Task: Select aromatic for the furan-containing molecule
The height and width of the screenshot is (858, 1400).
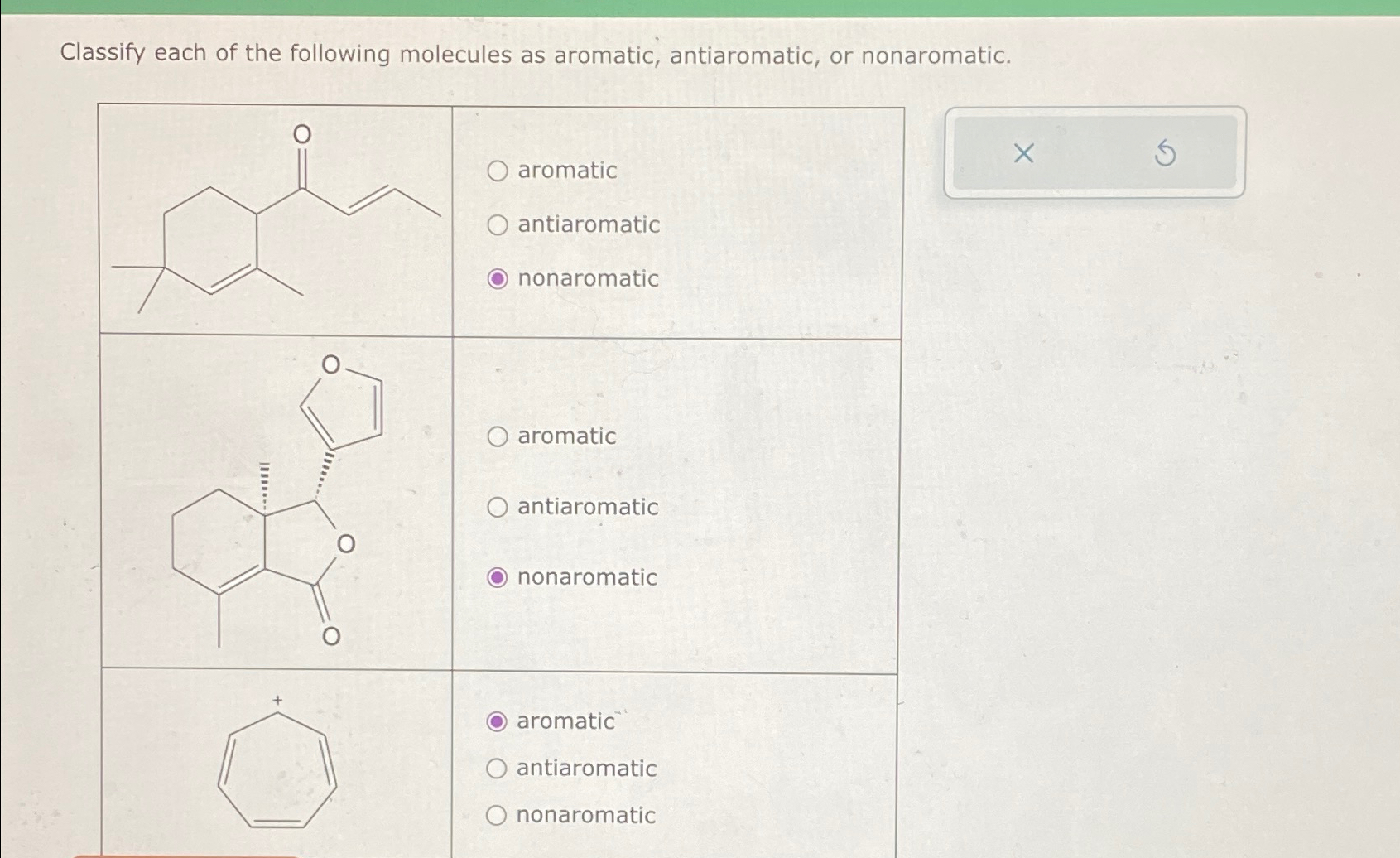Action: 498,437
